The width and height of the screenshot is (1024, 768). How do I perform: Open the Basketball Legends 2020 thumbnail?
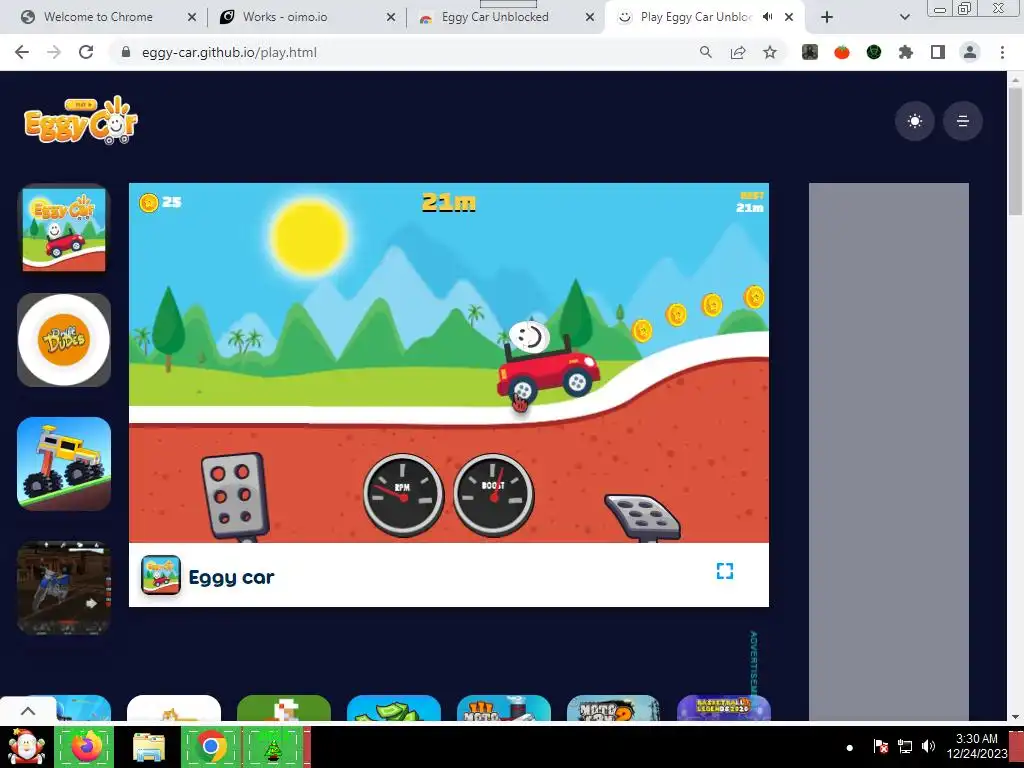724,709
